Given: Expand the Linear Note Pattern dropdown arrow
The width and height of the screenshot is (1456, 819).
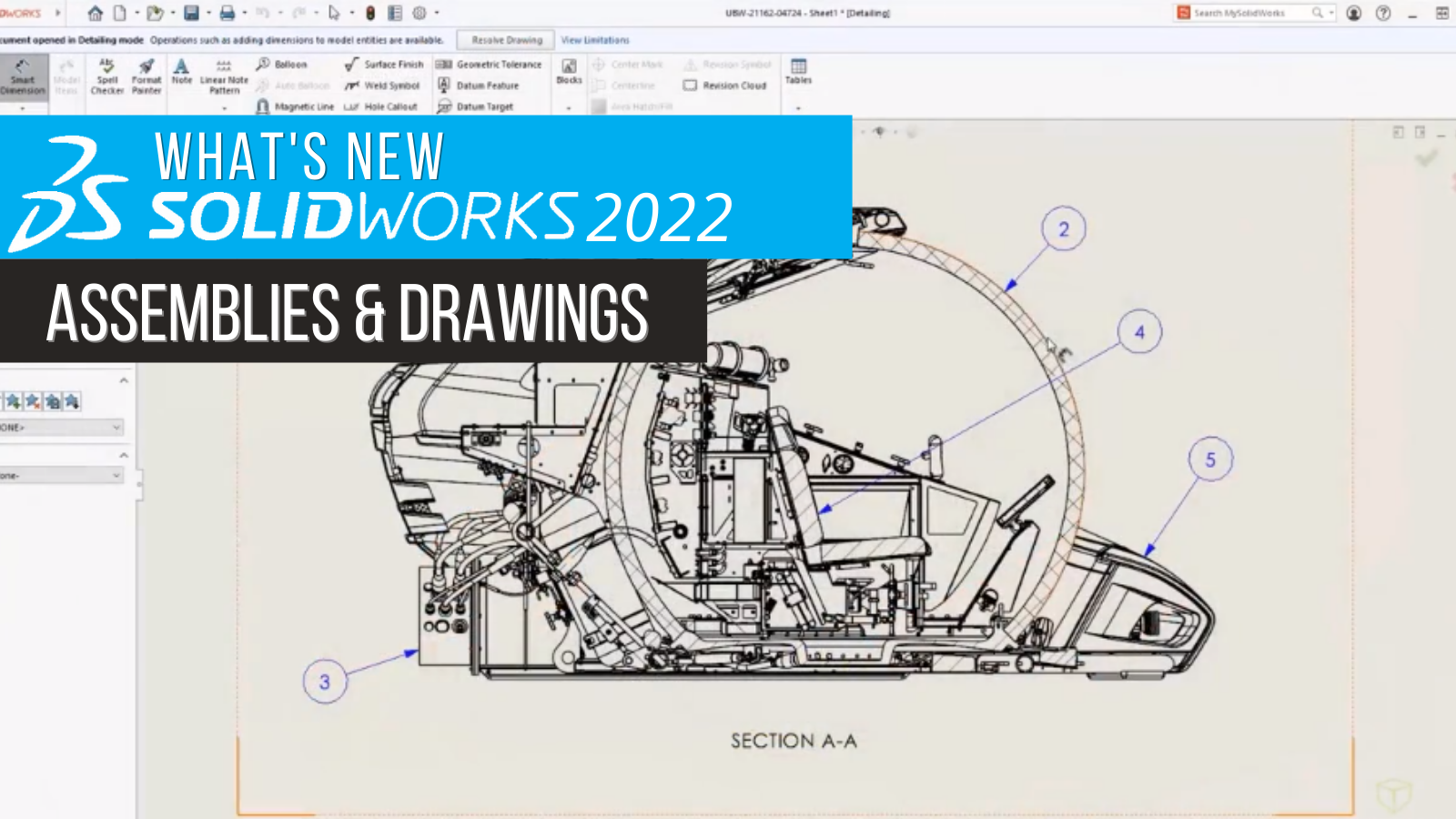Looking at the screenshot, I should 224,108.
